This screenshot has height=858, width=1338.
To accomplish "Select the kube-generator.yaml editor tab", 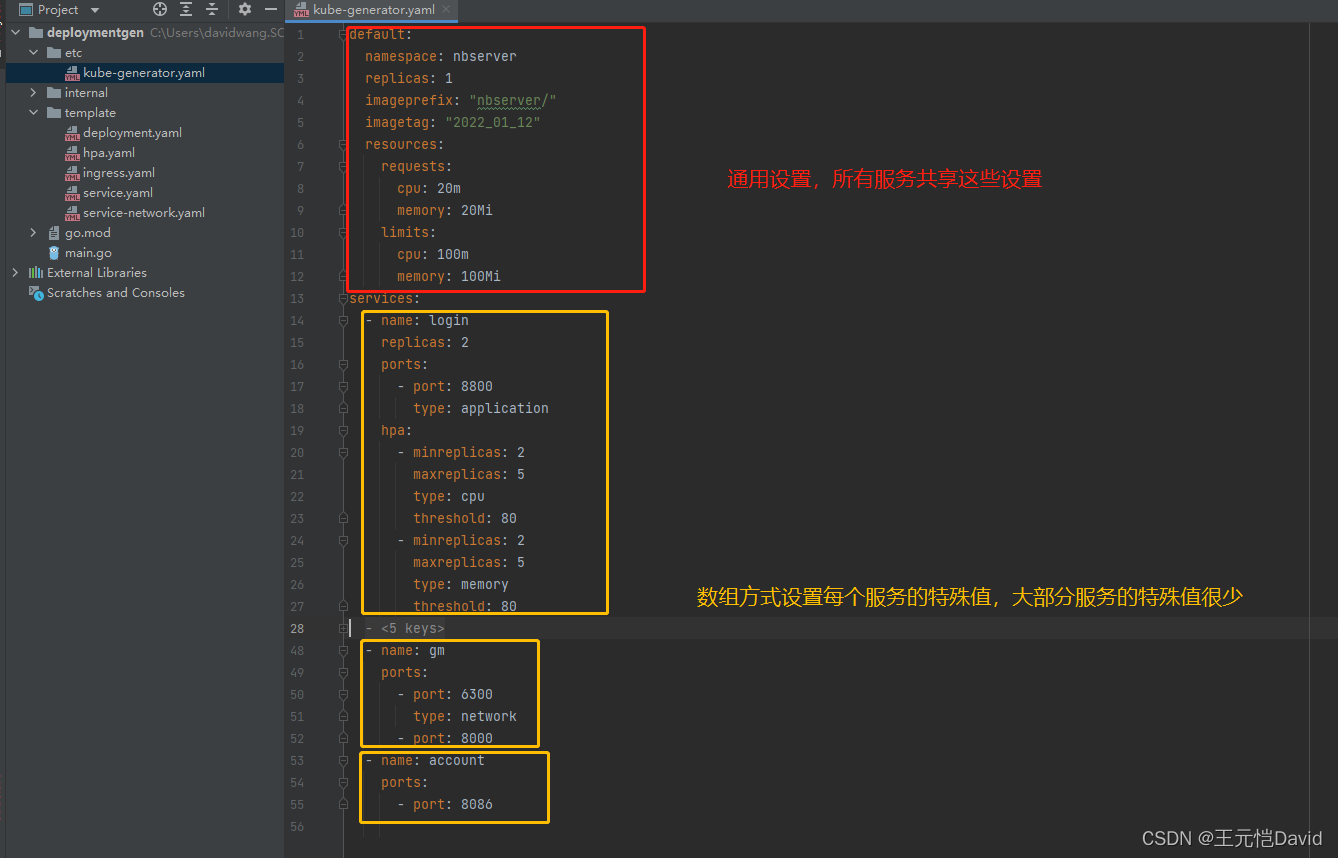I will click(x=372, y=10).
